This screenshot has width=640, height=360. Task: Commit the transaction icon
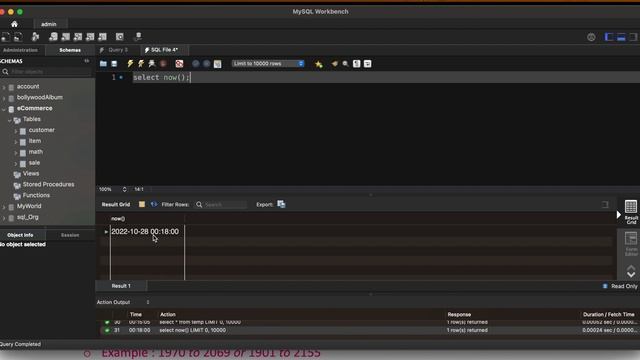coord(196,64)
